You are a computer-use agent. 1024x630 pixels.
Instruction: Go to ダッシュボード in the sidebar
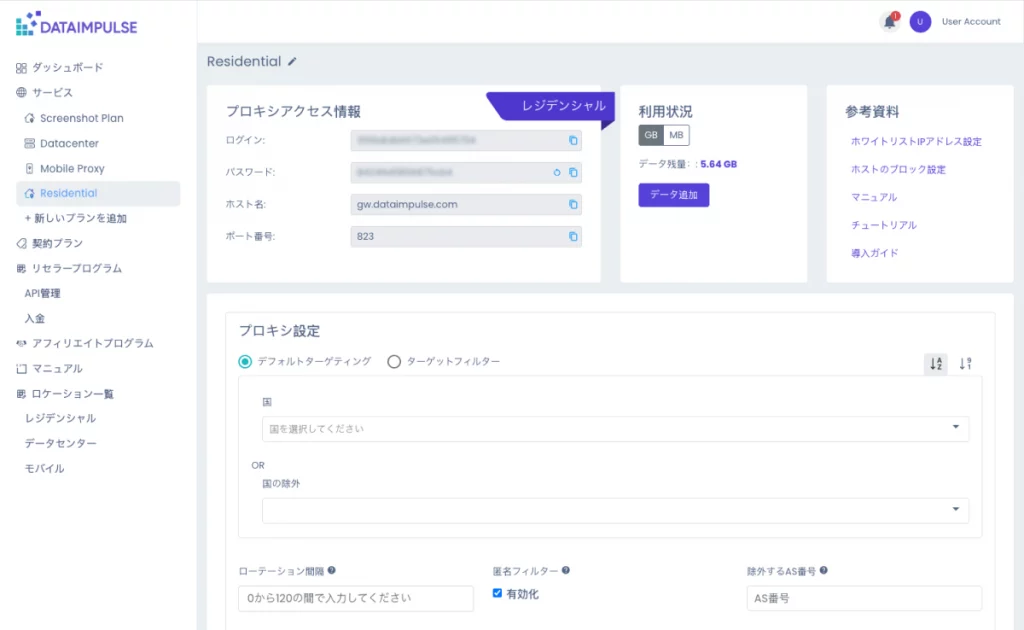(x=67, y=68)
